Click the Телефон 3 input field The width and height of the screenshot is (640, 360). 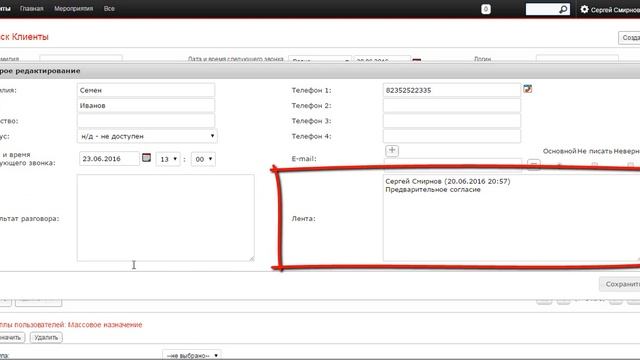[x=452, y=121]
